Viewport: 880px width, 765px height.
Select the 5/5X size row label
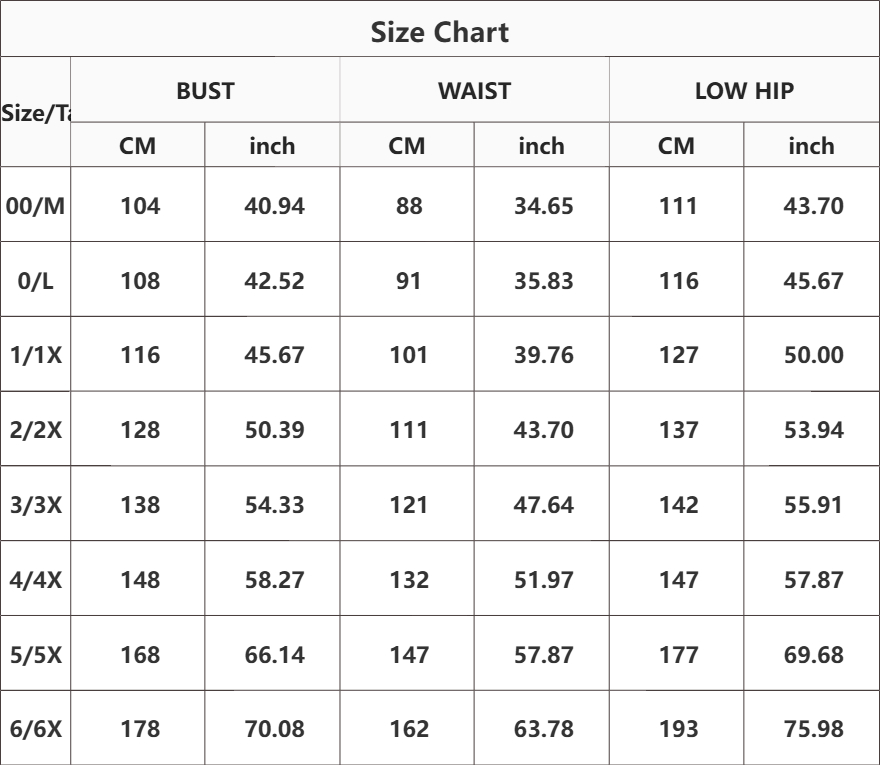click(x=36, y=654)
